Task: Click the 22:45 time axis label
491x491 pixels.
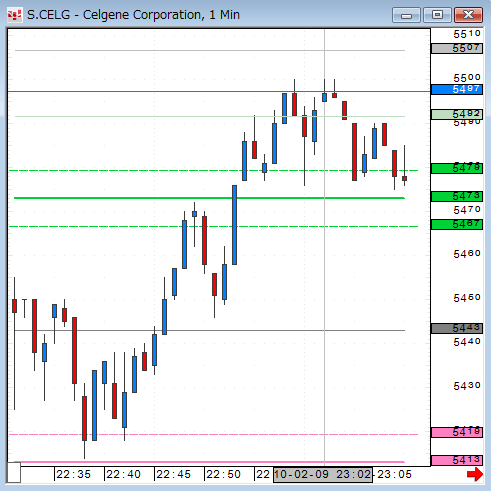Action: pos(173,474)
